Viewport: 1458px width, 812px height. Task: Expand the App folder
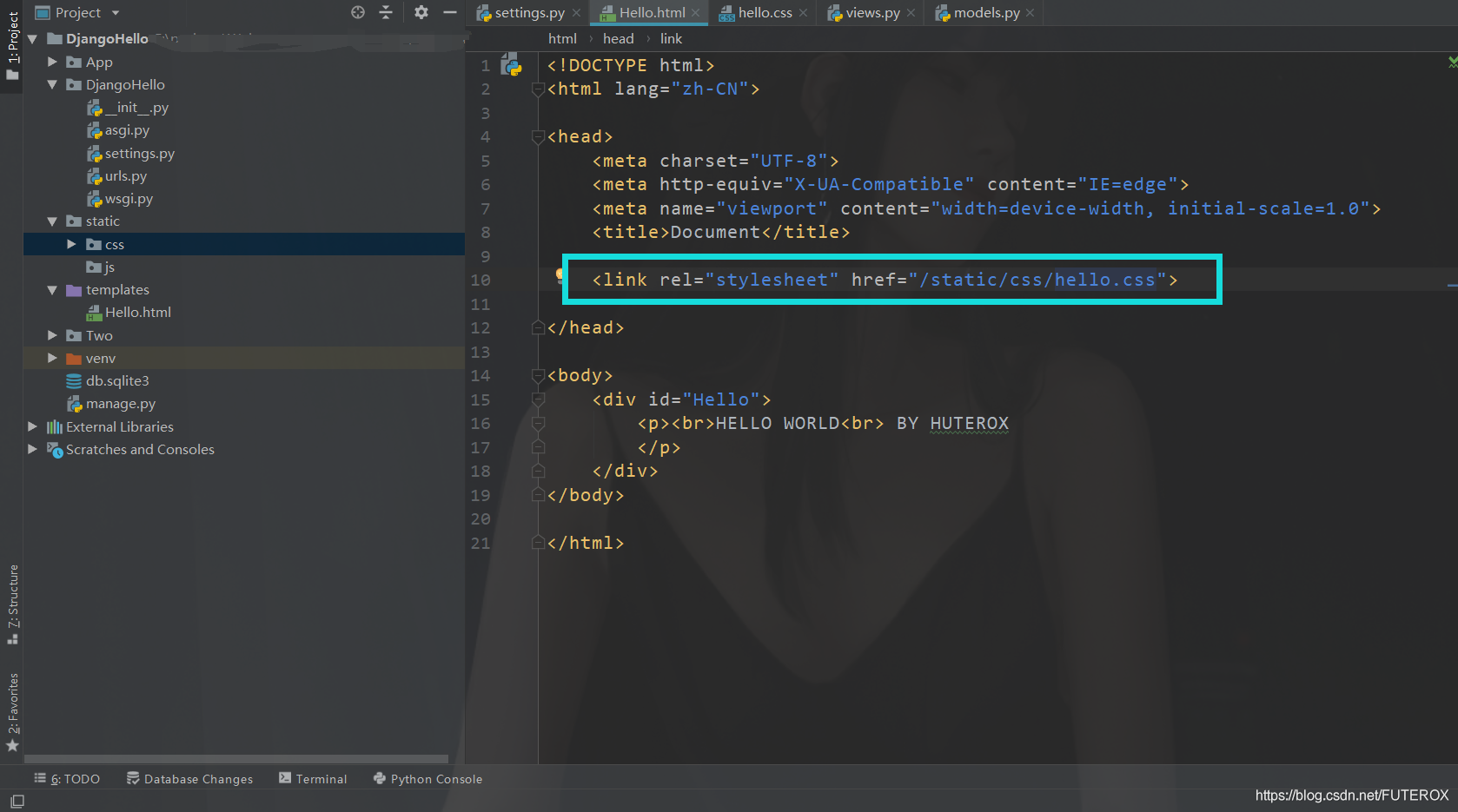(x=52, y=62)
